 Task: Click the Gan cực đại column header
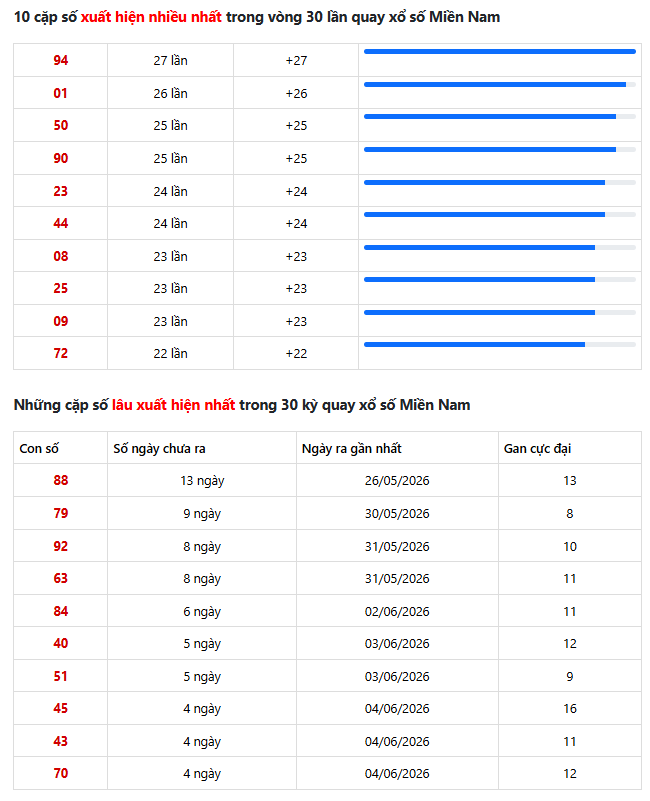(x=537, y=448)
